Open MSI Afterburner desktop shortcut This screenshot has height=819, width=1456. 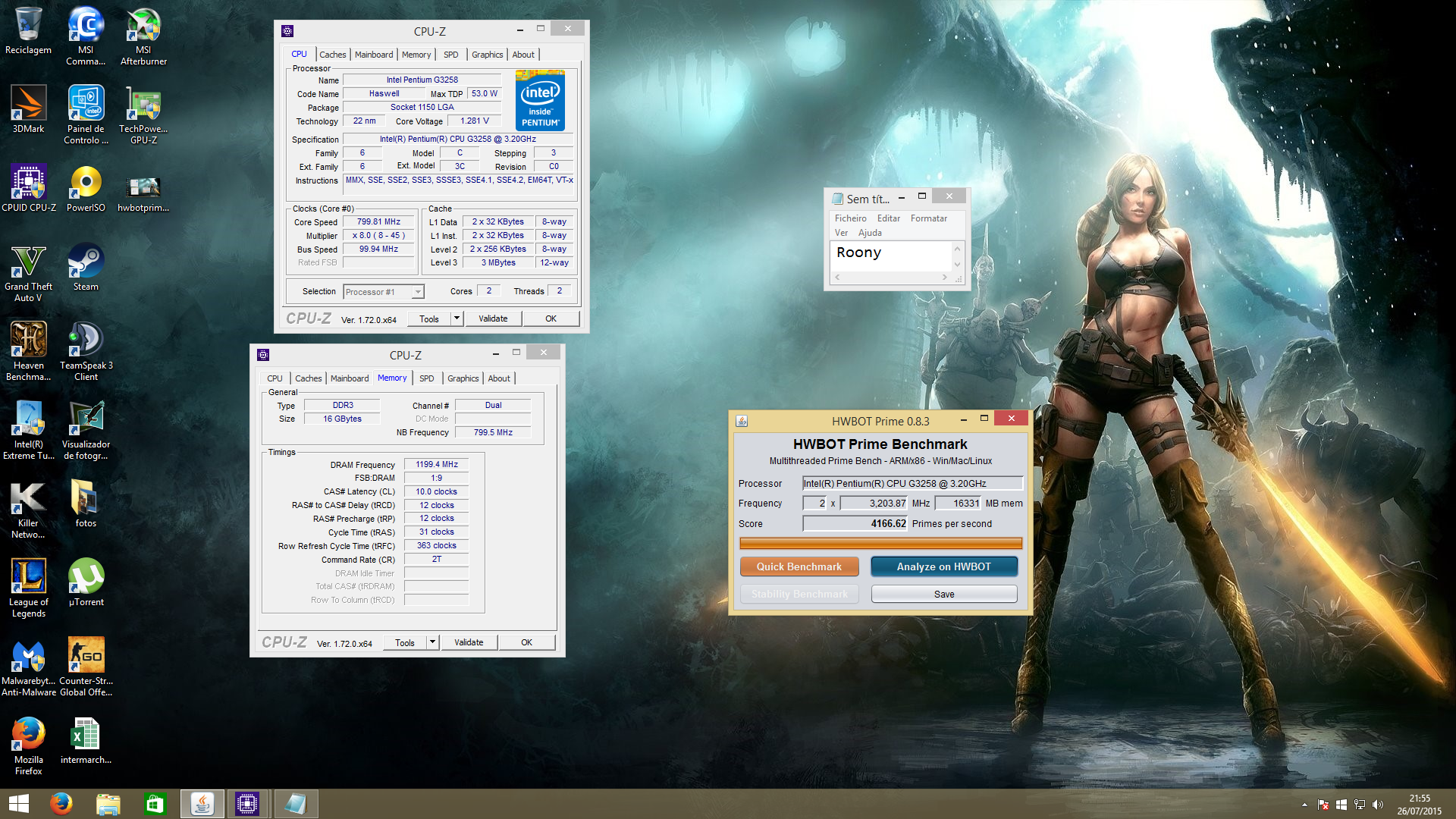143,36
